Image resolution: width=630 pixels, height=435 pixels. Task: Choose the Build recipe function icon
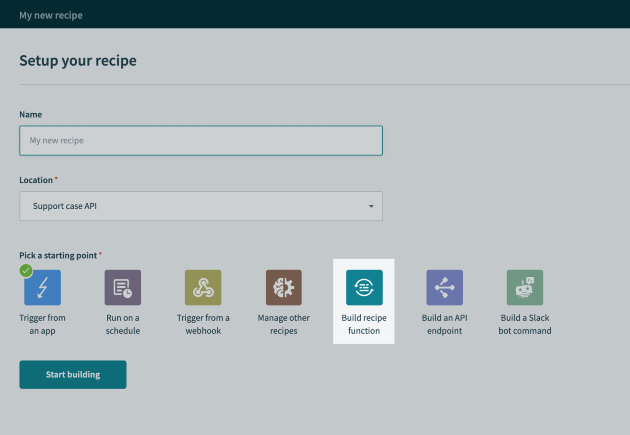(x=364, y=288)
